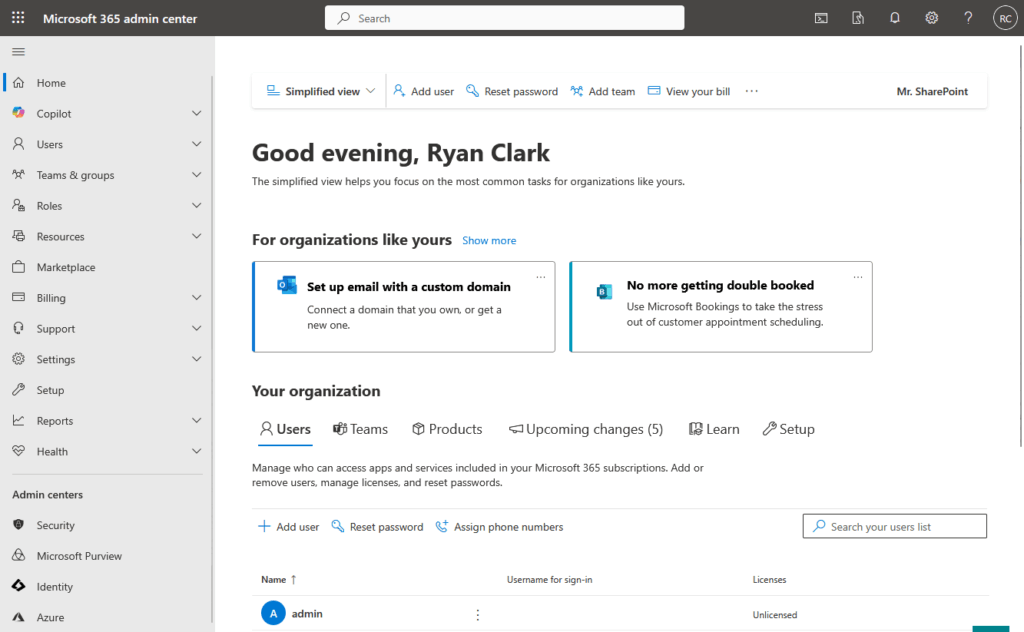This screenshot has height=632, width=1024.
Task: Click the main page vertical scrollbar
Action: (x=1020, y=246)
